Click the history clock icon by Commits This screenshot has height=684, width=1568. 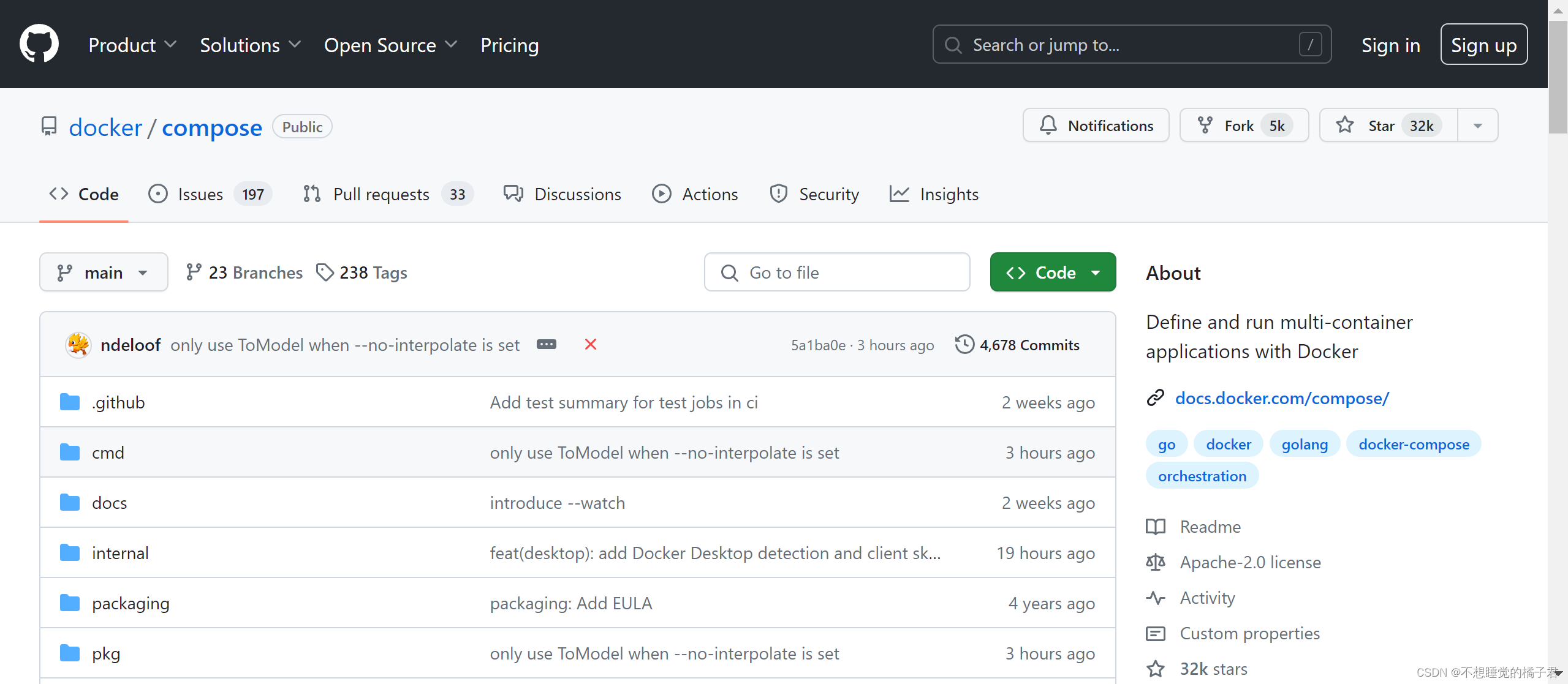[x=964, y=345]
